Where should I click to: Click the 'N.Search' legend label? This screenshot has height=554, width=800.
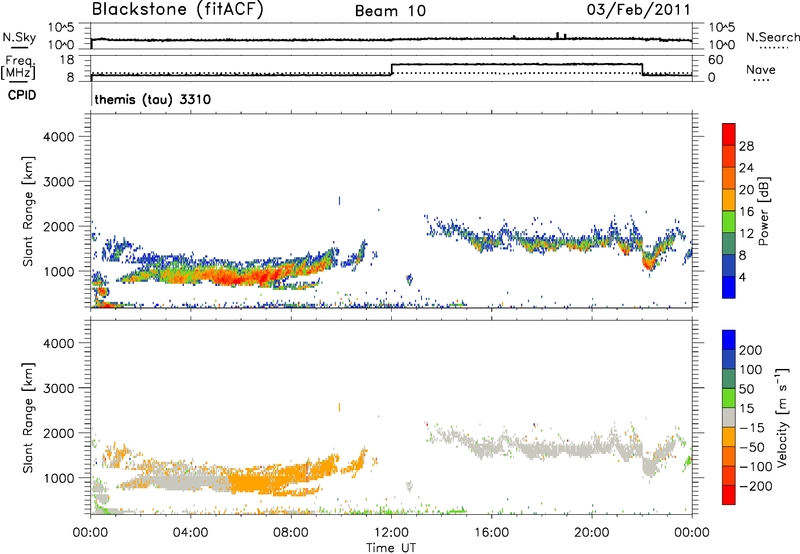point(772,37)
